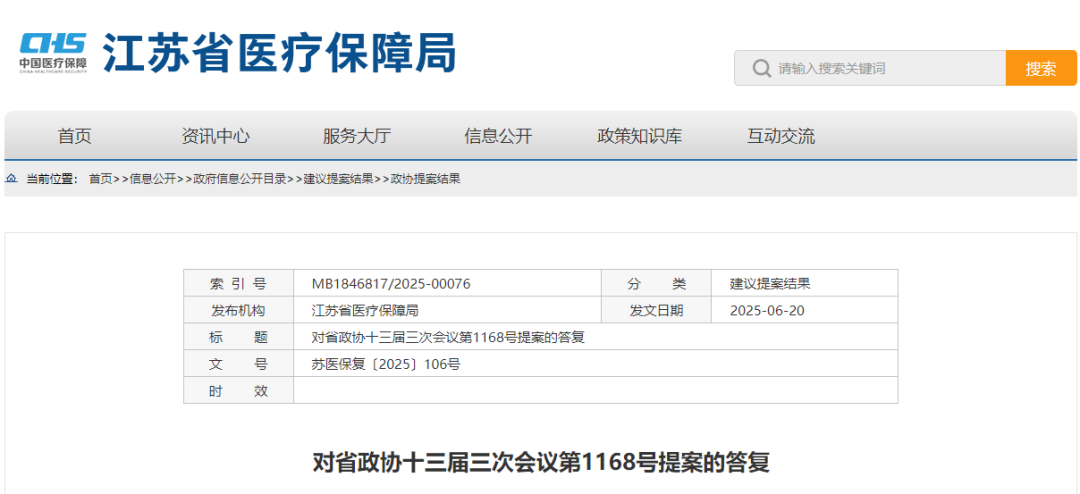This screenshot has width=1080, height=494.
Task: Open the 政策知识库 menu item
Action: point(639,136)
